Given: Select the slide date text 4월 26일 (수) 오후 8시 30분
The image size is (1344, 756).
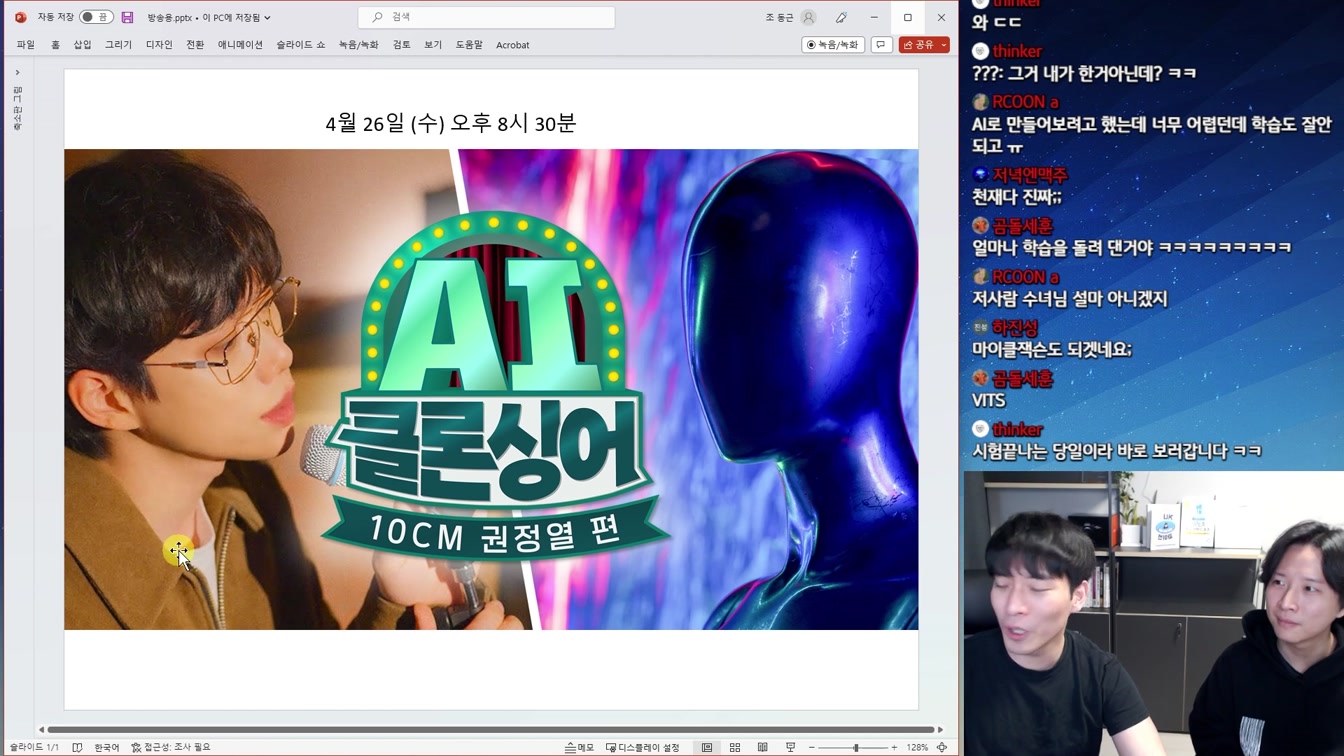Looking at the screenshot, I should pos(451,123).
